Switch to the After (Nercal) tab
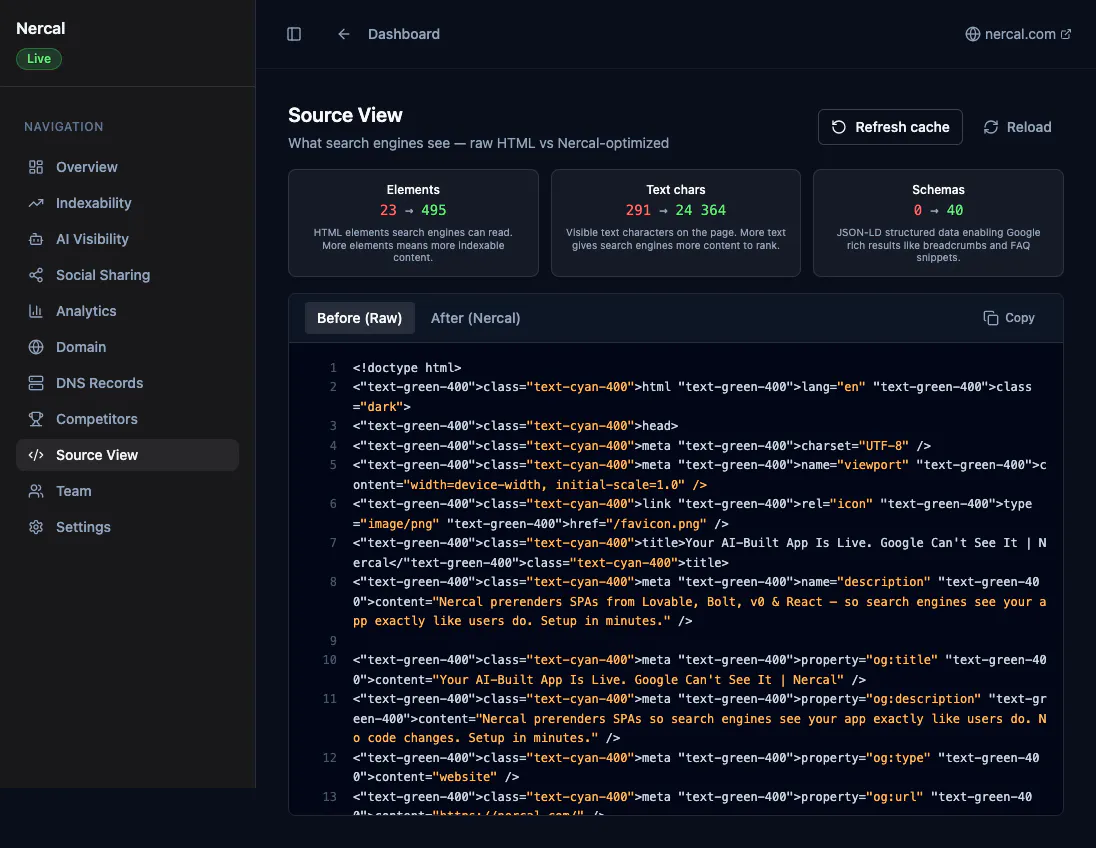This screenshot has height=848, width=1096. pos(475,318)
